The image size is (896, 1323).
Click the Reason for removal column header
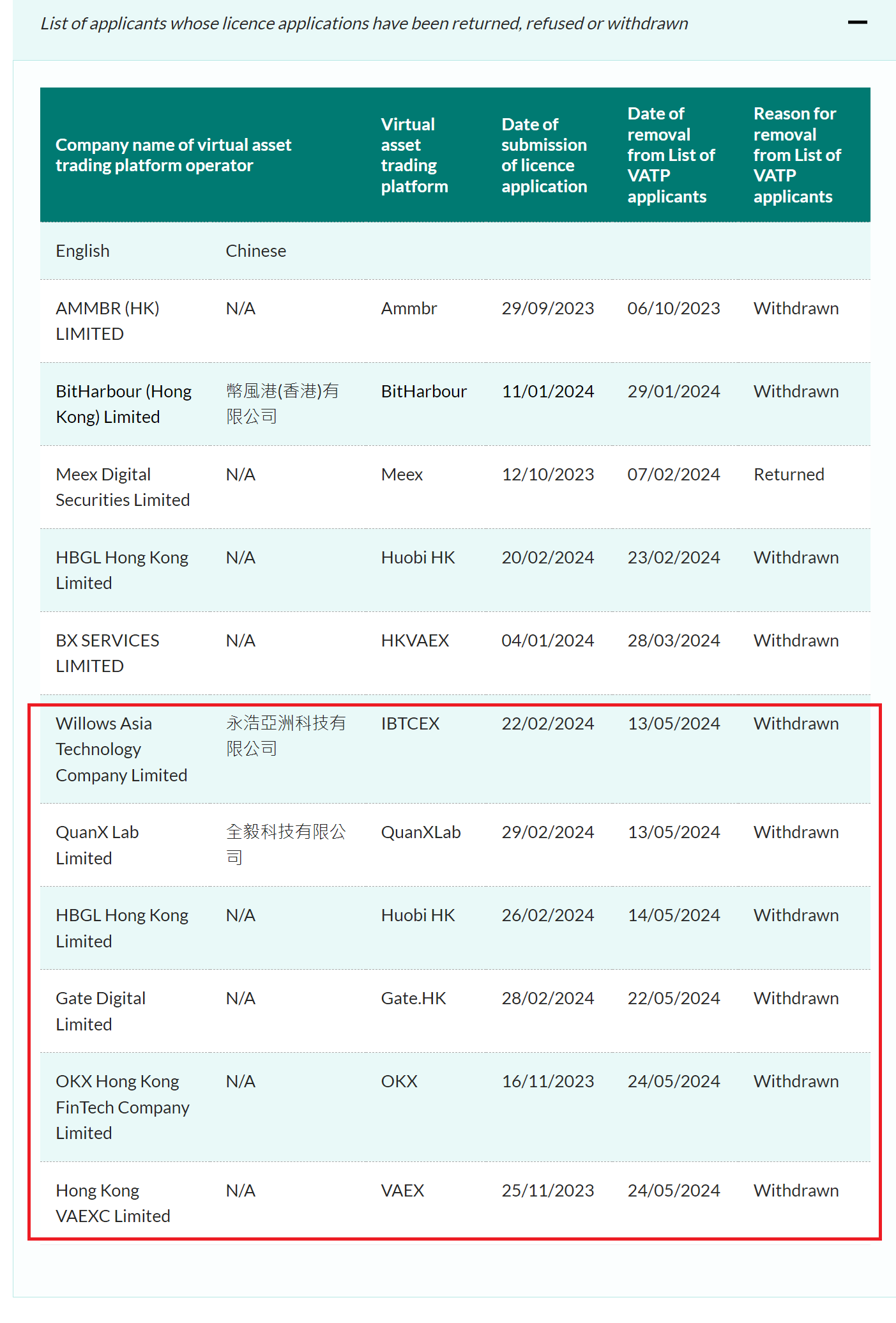(x=796, y=155)
